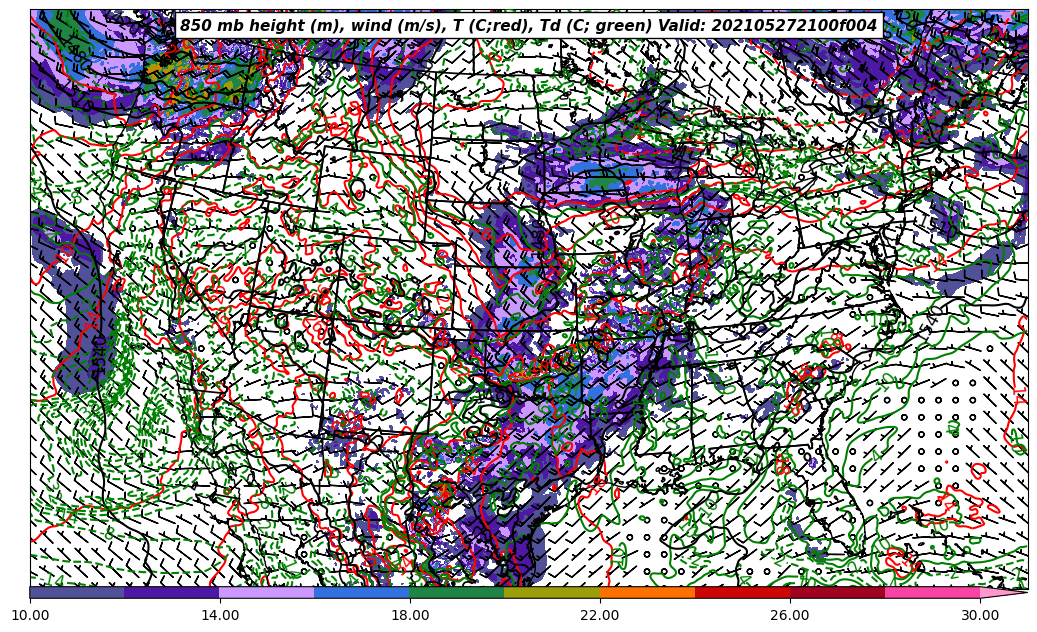Click the 850 mb chart title text
The image size is (1037, 632).
pos(528,26)
